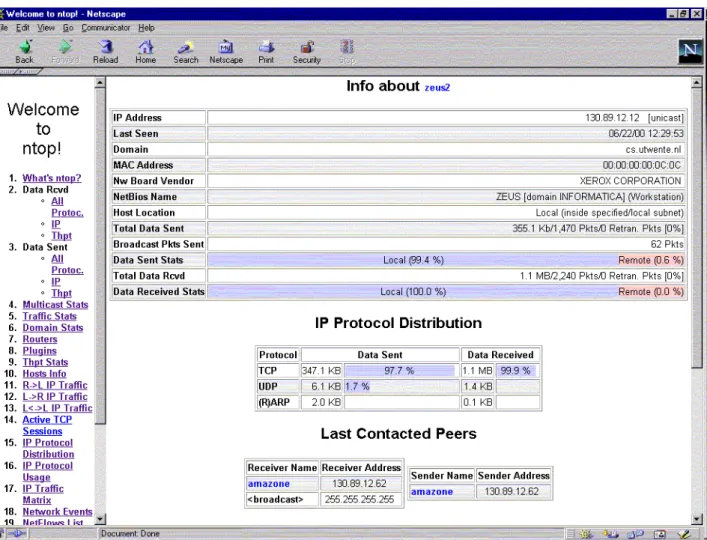Viewport: 707px width, 540px height.
Task: Open Search from the toolbar
Action: click(x=186, y=52)
